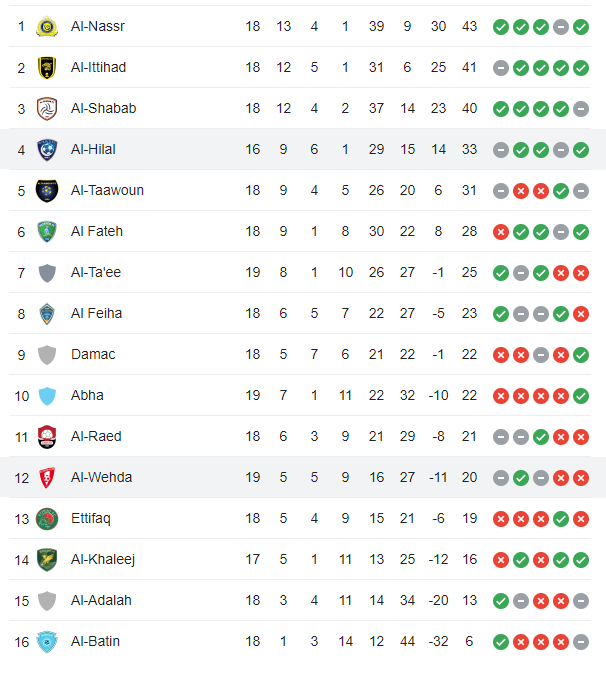This screenshot has width=606, height=676.
Task: Click the Al-Nassr club crest icon
Action: pyautogui.click(x=47, y=26)
